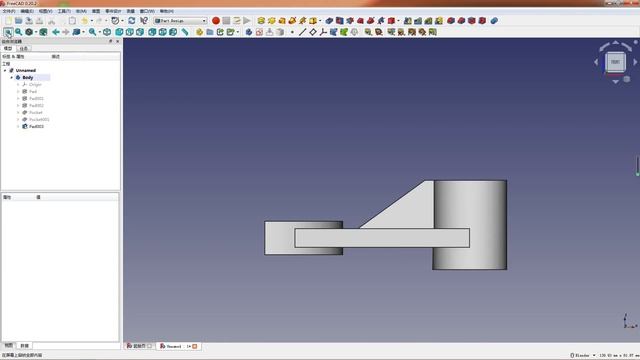Open the second menu bar item
This screenshot has height=360, width=640.
(27, 11)
